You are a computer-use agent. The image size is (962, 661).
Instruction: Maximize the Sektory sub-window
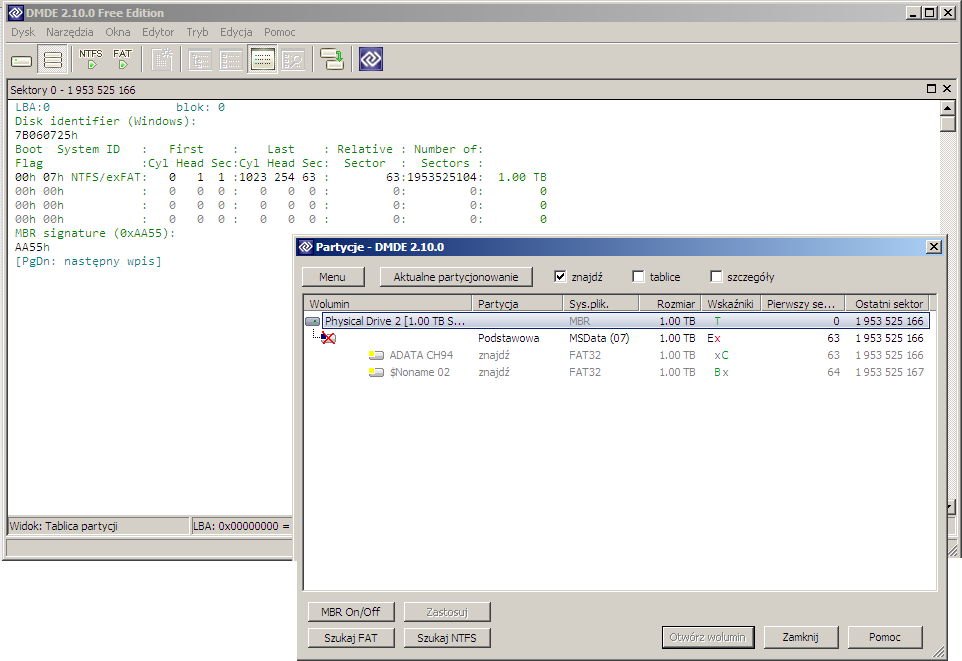[x=931, y=89]
